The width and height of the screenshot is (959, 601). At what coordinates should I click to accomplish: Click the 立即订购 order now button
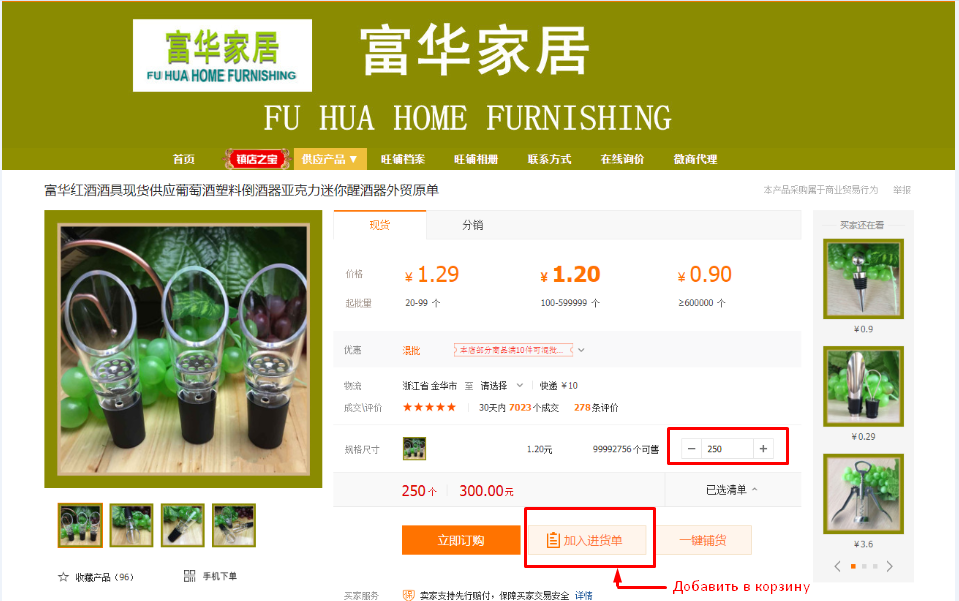pyautogui.click(x=461, y=540)
